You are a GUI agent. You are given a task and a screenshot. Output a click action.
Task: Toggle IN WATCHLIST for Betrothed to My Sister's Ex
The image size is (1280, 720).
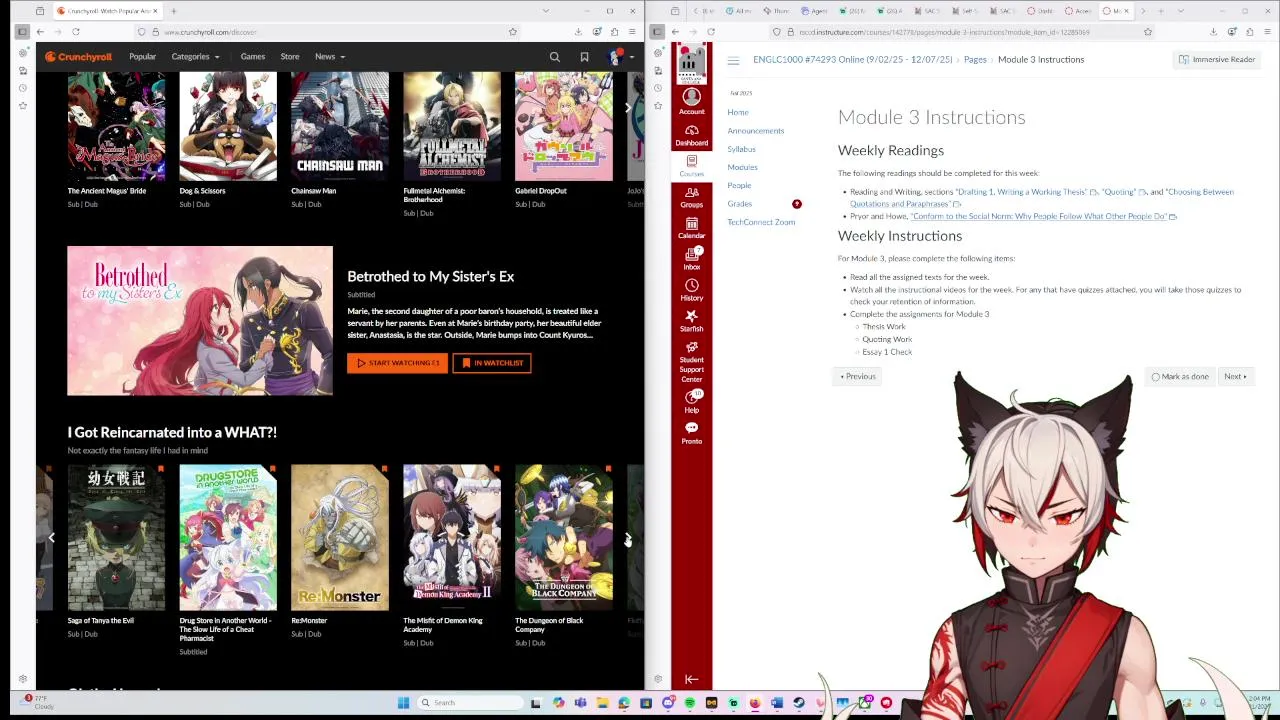pyautogui.click(x=492, y=363)
